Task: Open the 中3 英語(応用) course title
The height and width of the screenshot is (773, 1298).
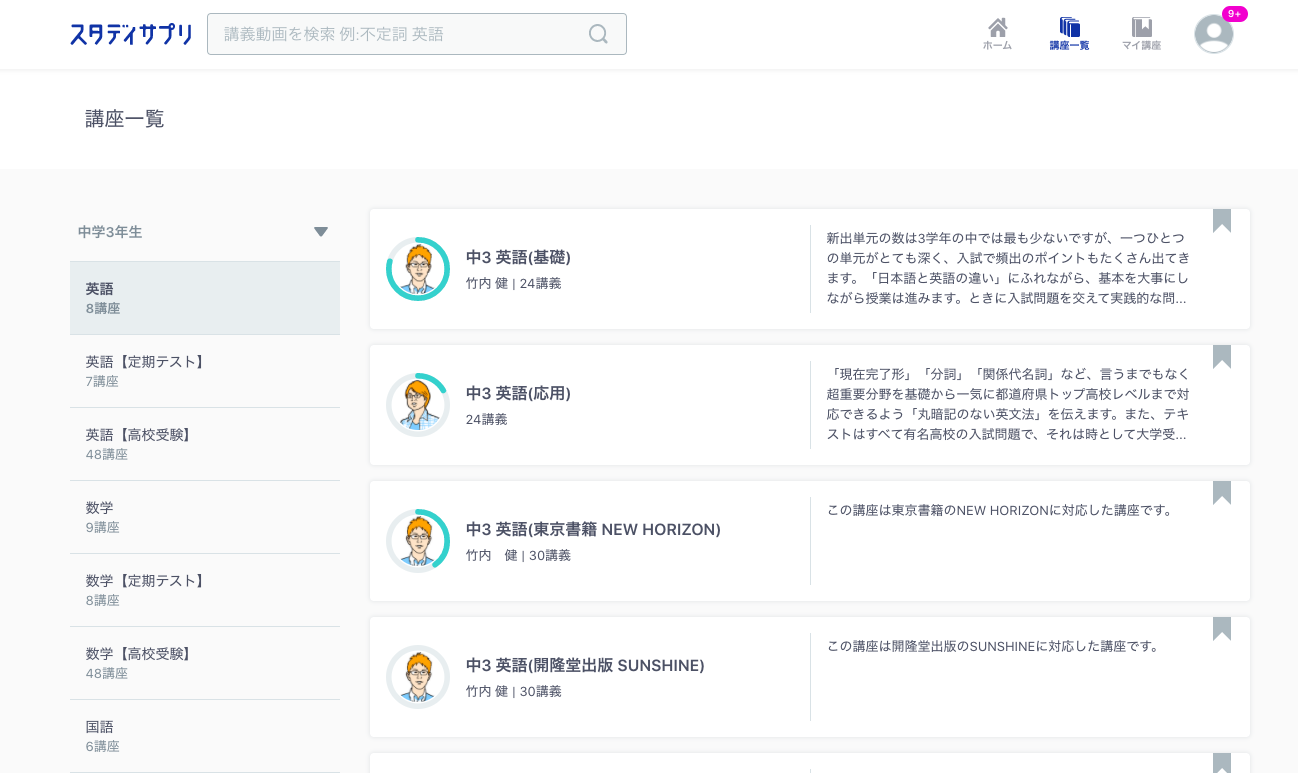Action: click(x=518, y=393)
